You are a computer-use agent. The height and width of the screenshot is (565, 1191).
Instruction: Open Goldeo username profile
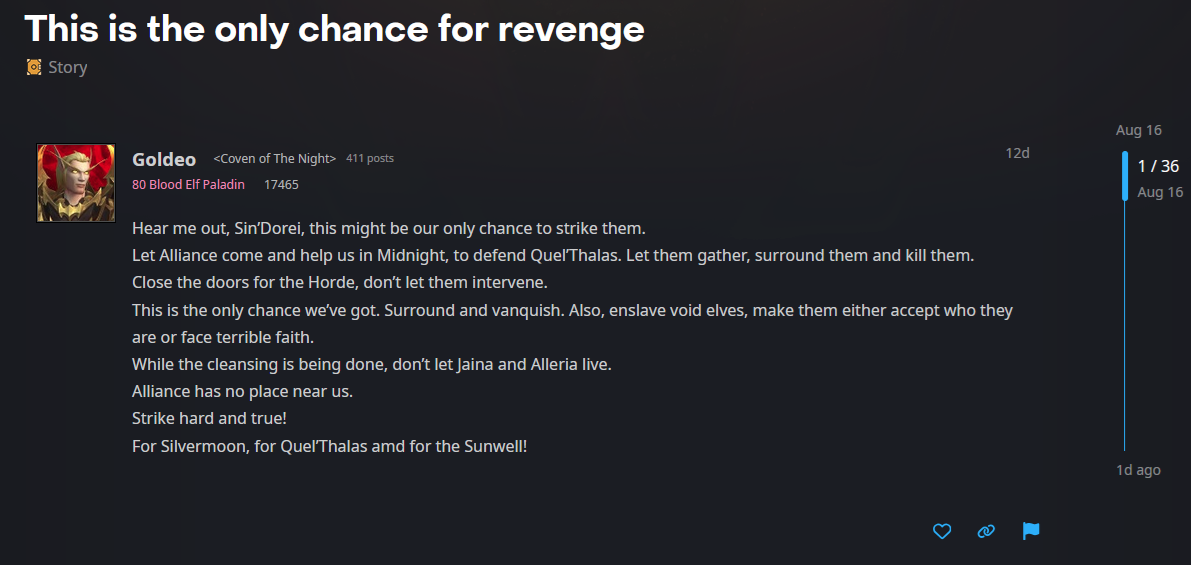point(164,159)
